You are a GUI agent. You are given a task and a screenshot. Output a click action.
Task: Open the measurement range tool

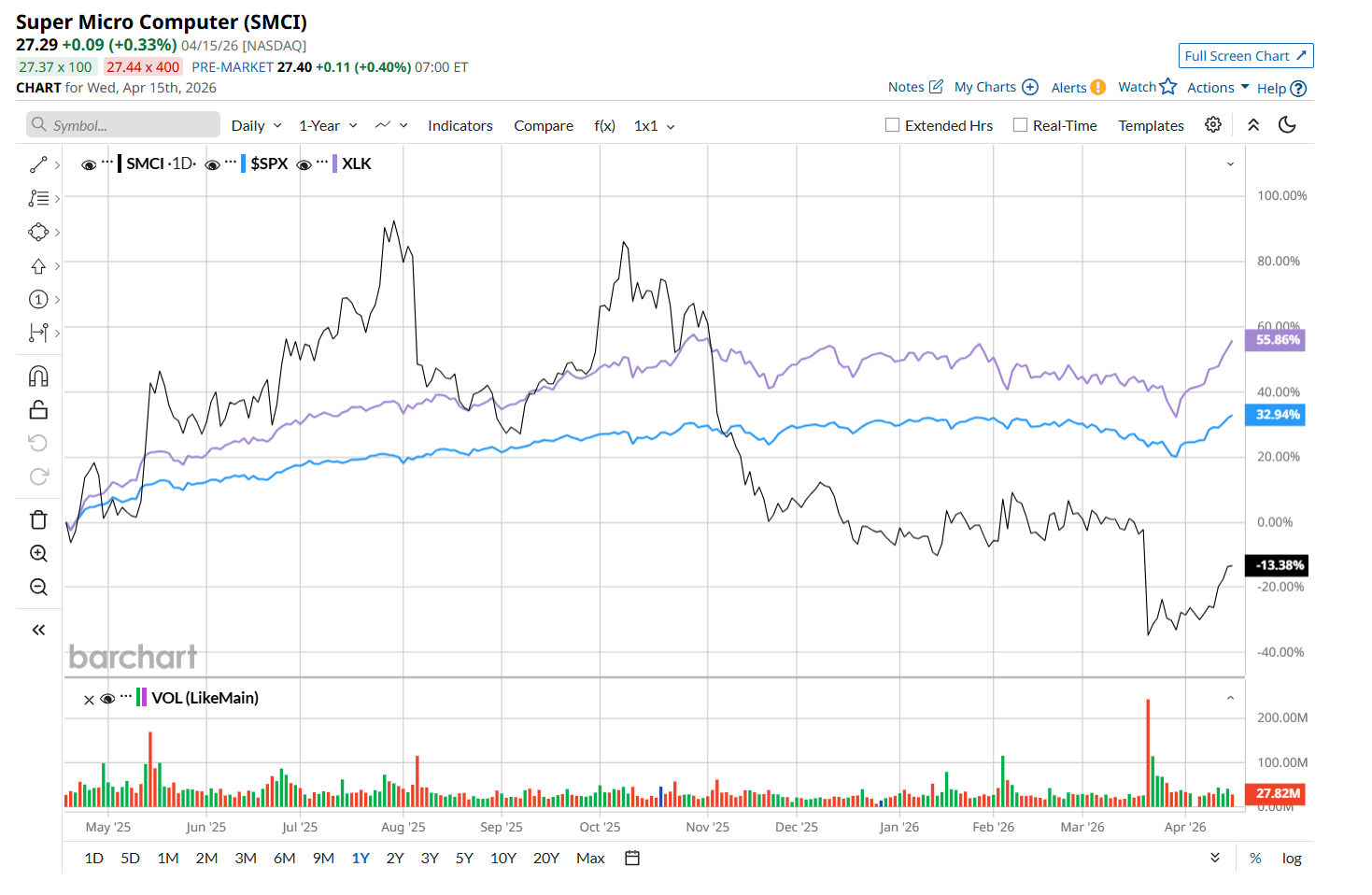(38, 333)
